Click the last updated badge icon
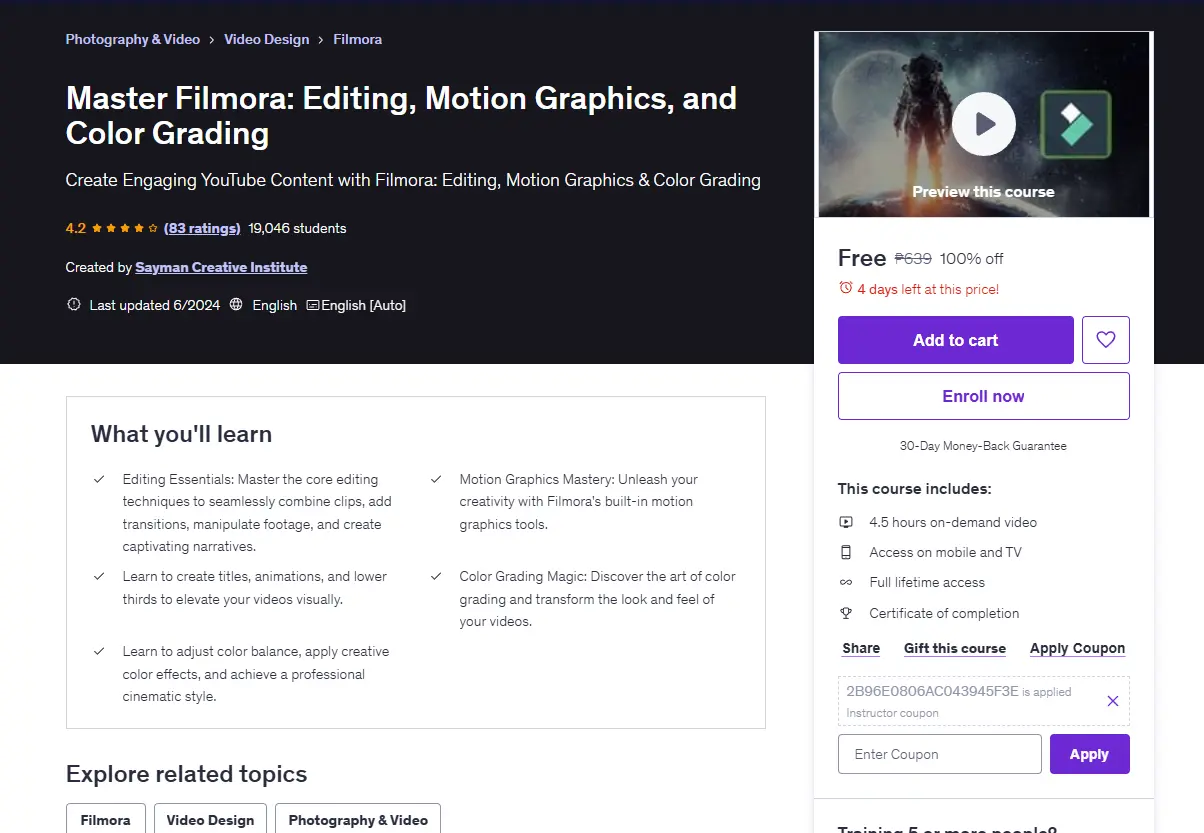The width and height of the screenshot is (1204, 833). point(73,305)
